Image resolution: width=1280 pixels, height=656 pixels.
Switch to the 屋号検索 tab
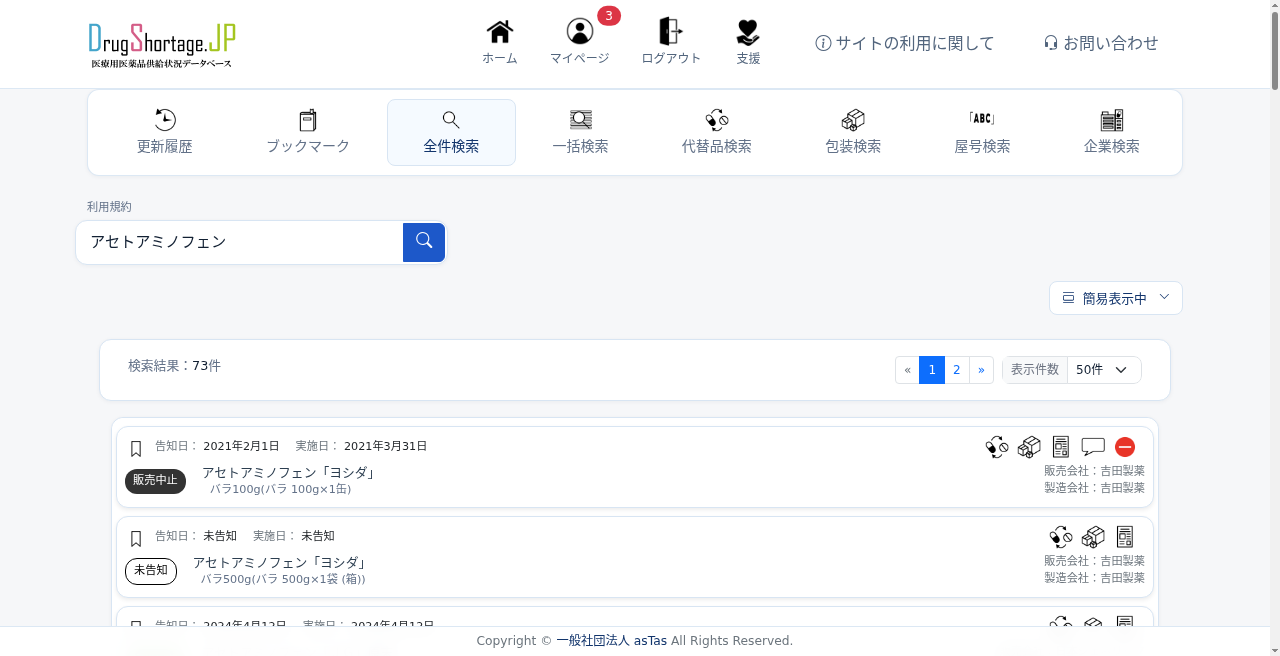point(982,132)
